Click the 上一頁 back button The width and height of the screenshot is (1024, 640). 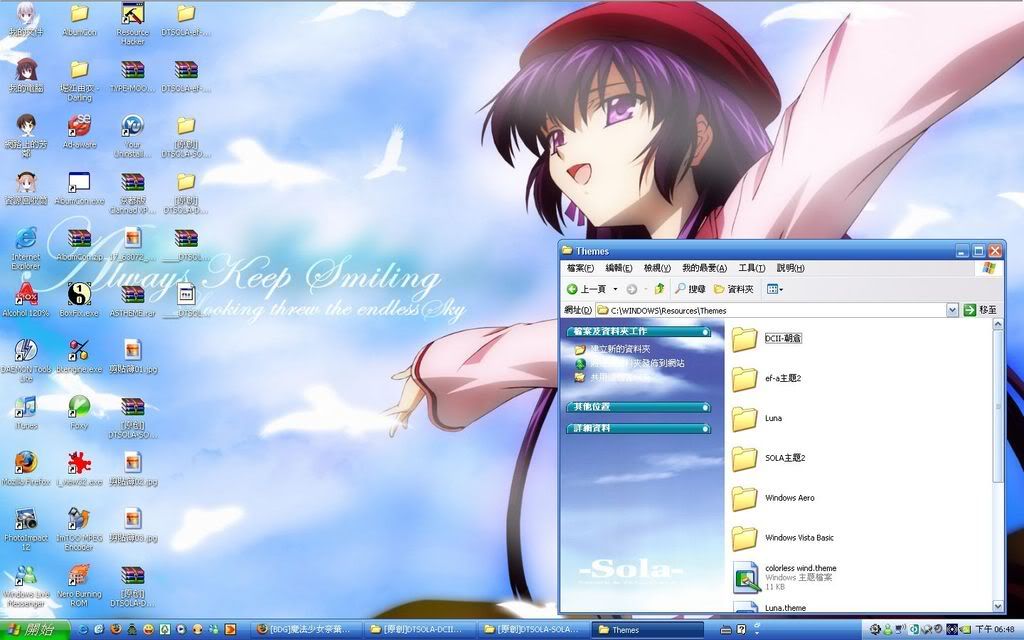point(586,289)
